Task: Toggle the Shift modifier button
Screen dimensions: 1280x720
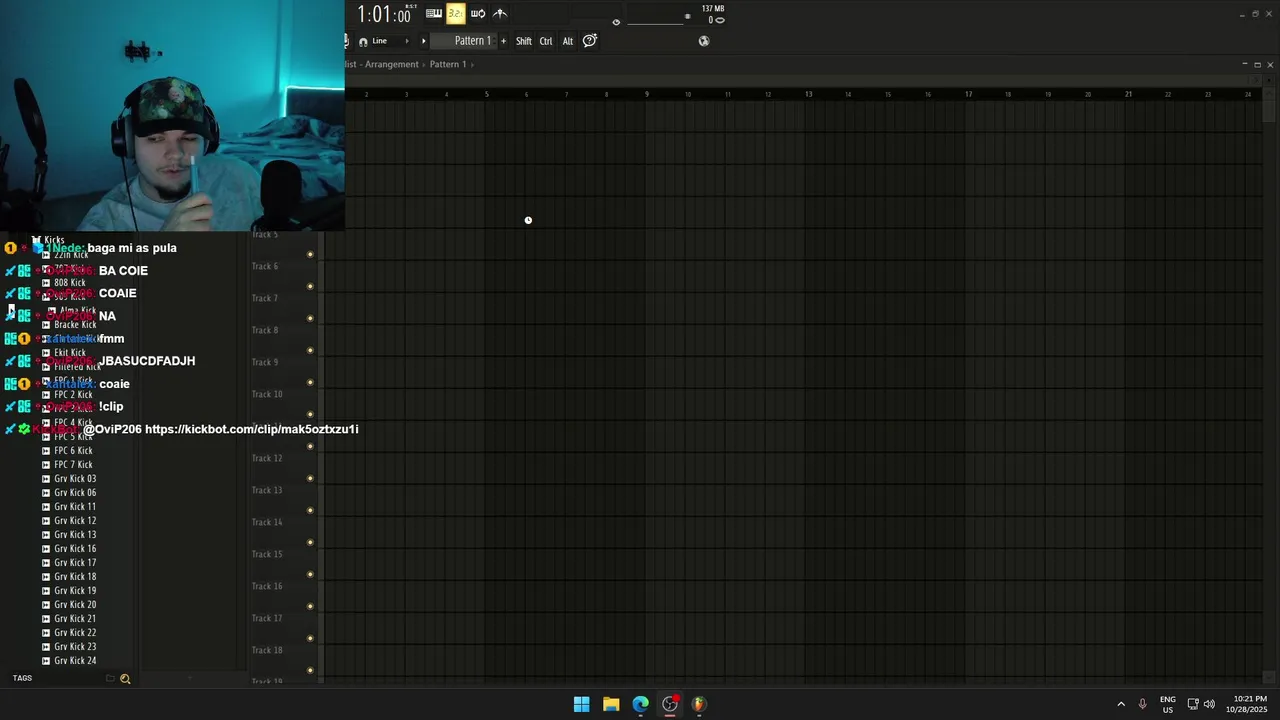Action: pyautogui.click(x=524, y=41)
